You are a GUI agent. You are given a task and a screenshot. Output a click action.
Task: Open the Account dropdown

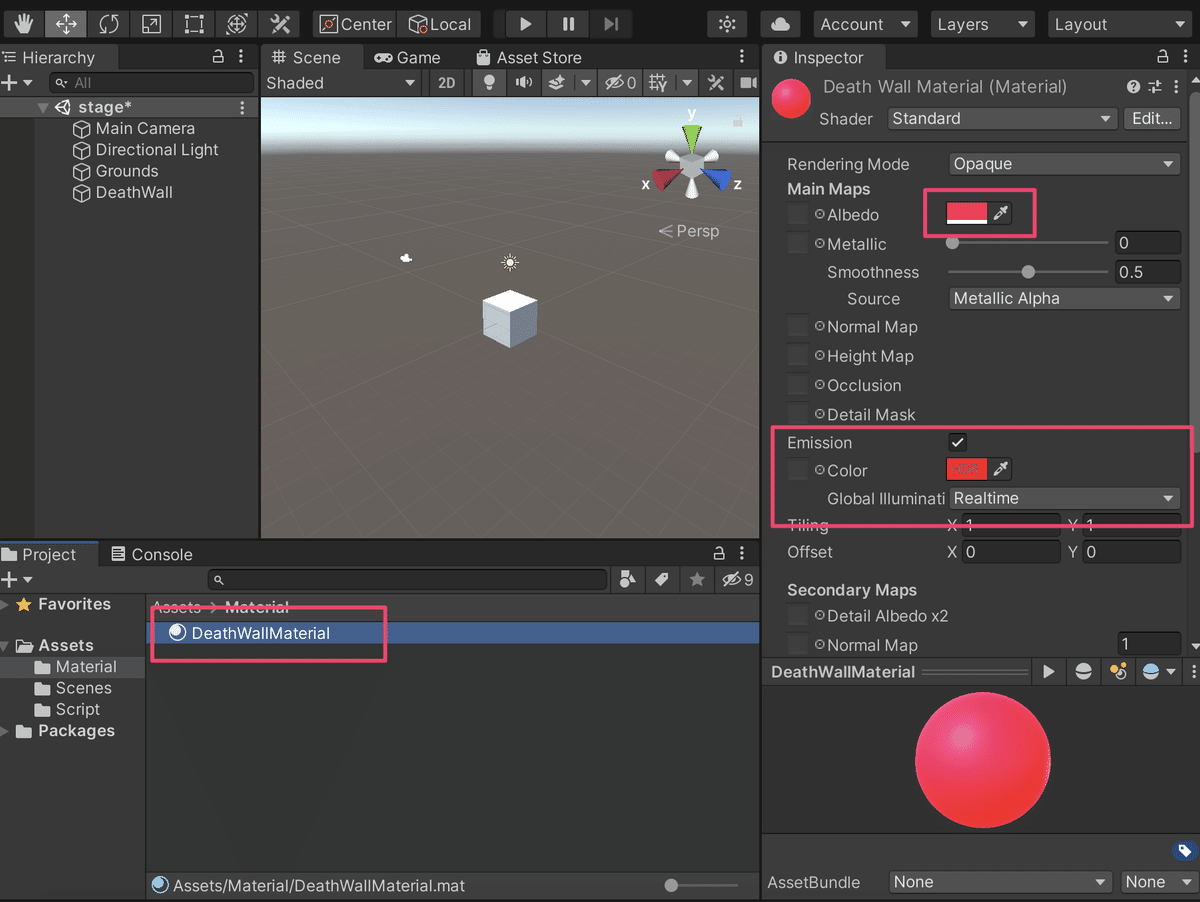point(865,24)
